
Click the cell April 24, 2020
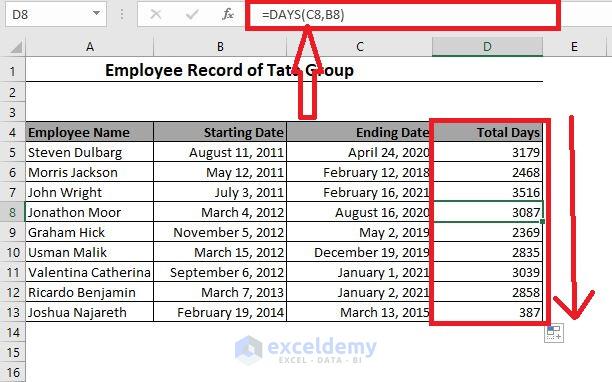tap(359, 152)
